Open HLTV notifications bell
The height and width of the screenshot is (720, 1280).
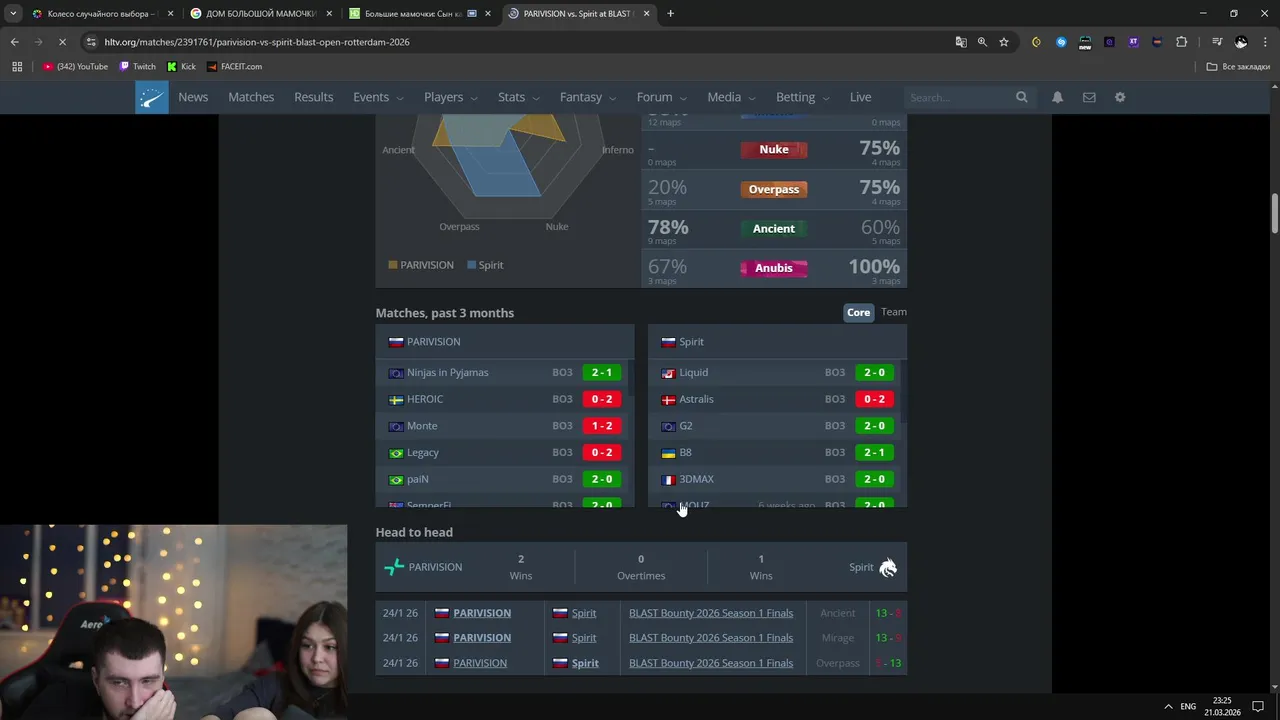pyautogui.click(x=1057, y=97)
